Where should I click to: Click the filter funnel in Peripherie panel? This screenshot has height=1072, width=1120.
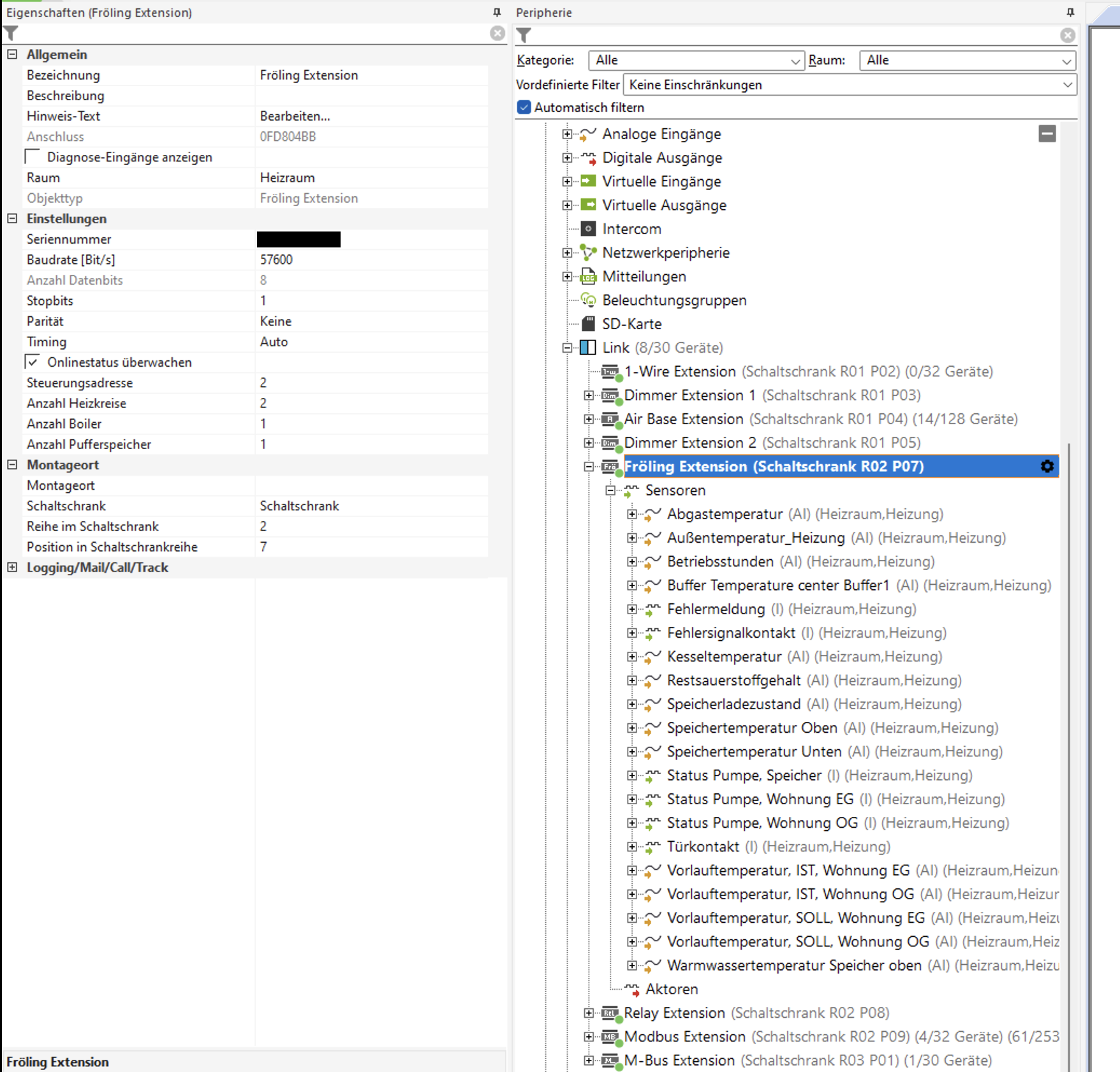click(524, 35)
